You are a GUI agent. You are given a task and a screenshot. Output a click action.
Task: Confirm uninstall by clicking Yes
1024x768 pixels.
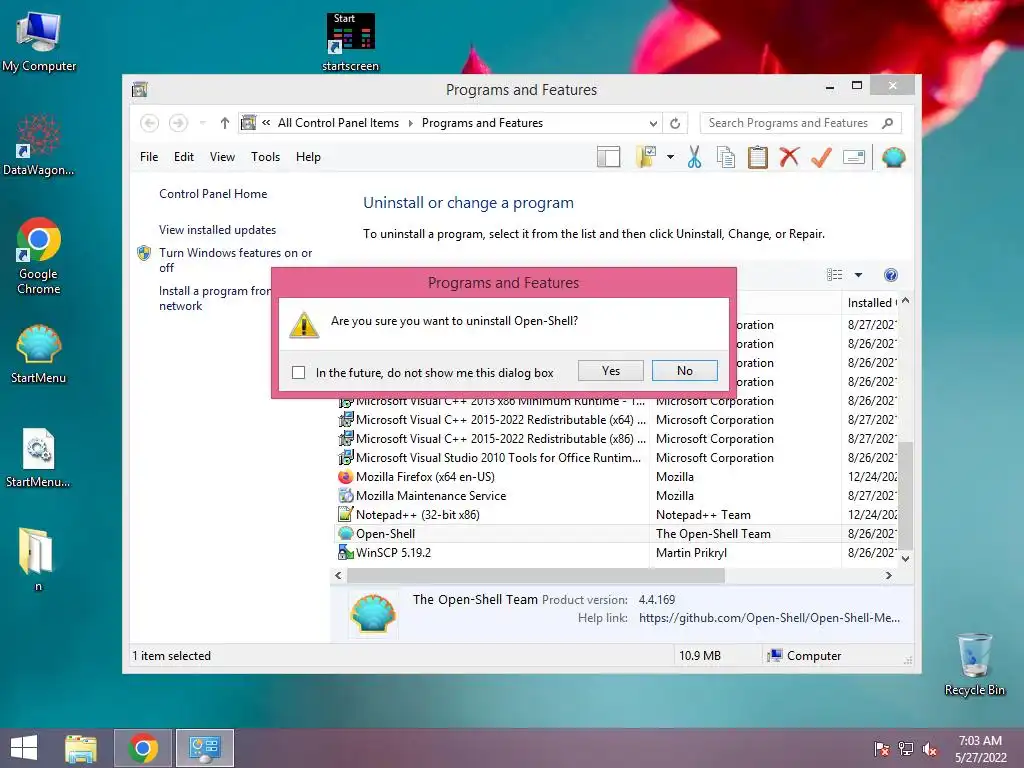pos(611,371)
